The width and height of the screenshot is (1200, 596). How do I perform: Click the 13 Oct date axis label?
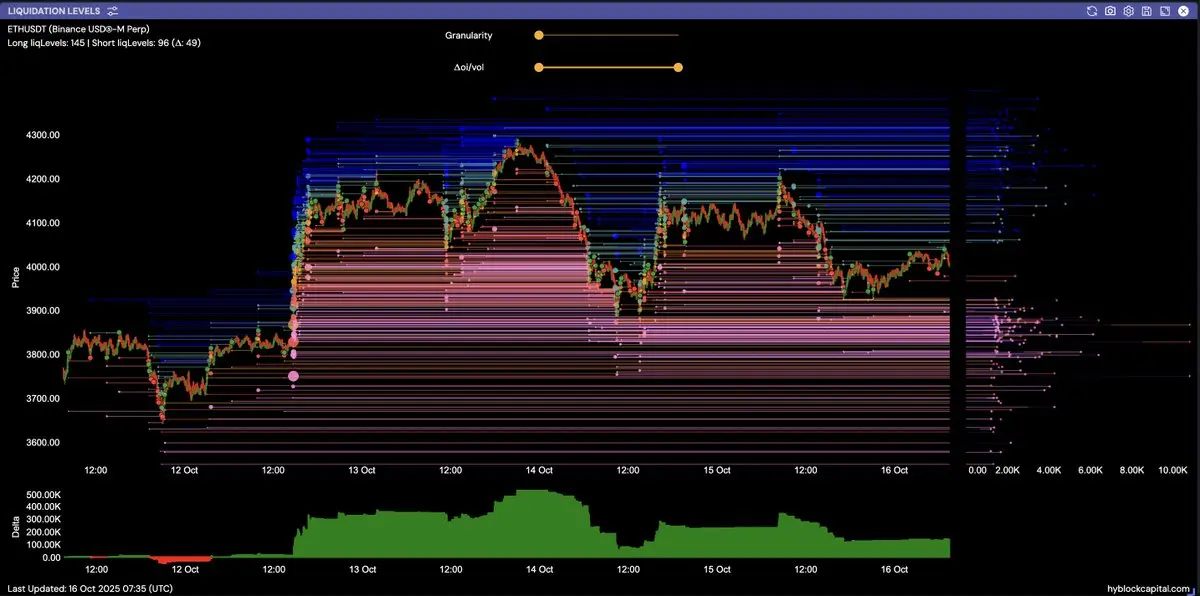(x=362, y=470)
